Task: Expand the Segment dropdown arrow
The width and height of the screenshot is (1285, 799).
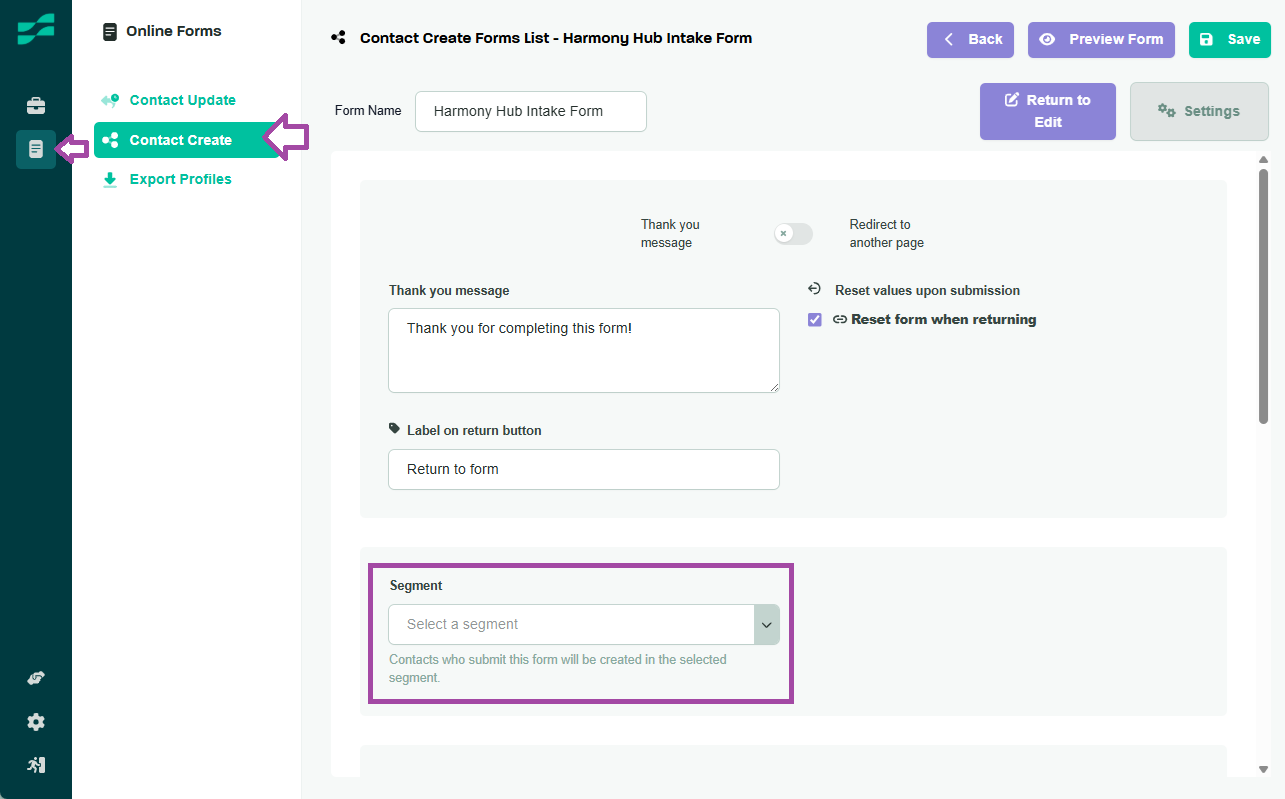Action: click(766, 624)
